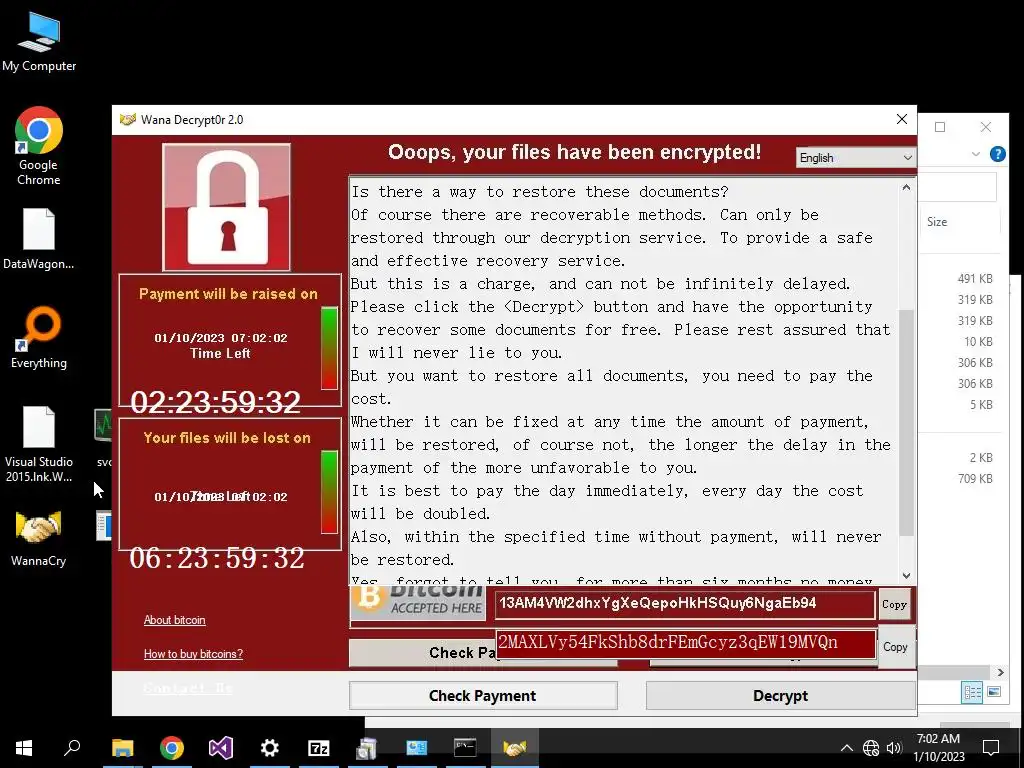Open the About bitcoin link
The image size is (1024, 768).
174,620
